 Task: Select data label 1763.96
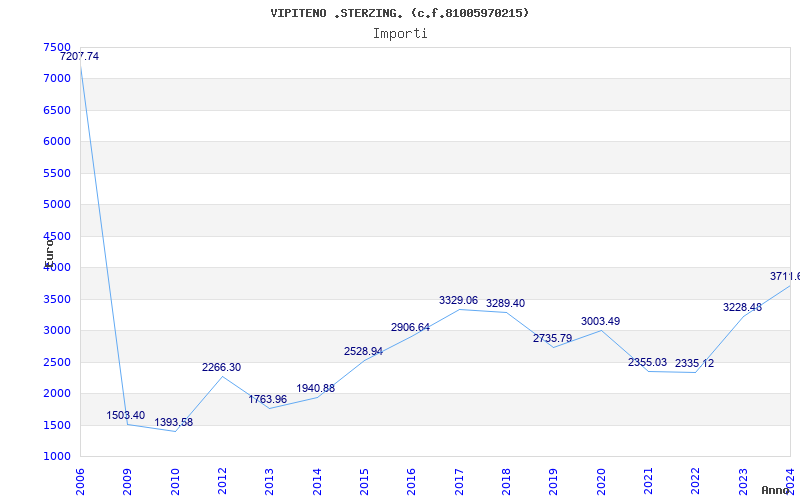268,399
